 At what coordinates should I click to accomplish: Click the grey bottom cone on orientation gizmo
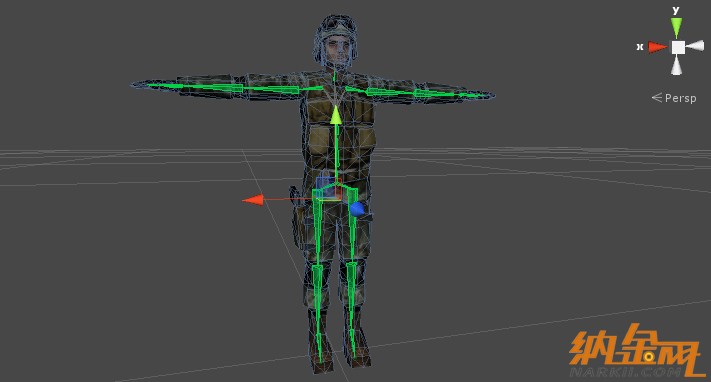coord(676,65)
